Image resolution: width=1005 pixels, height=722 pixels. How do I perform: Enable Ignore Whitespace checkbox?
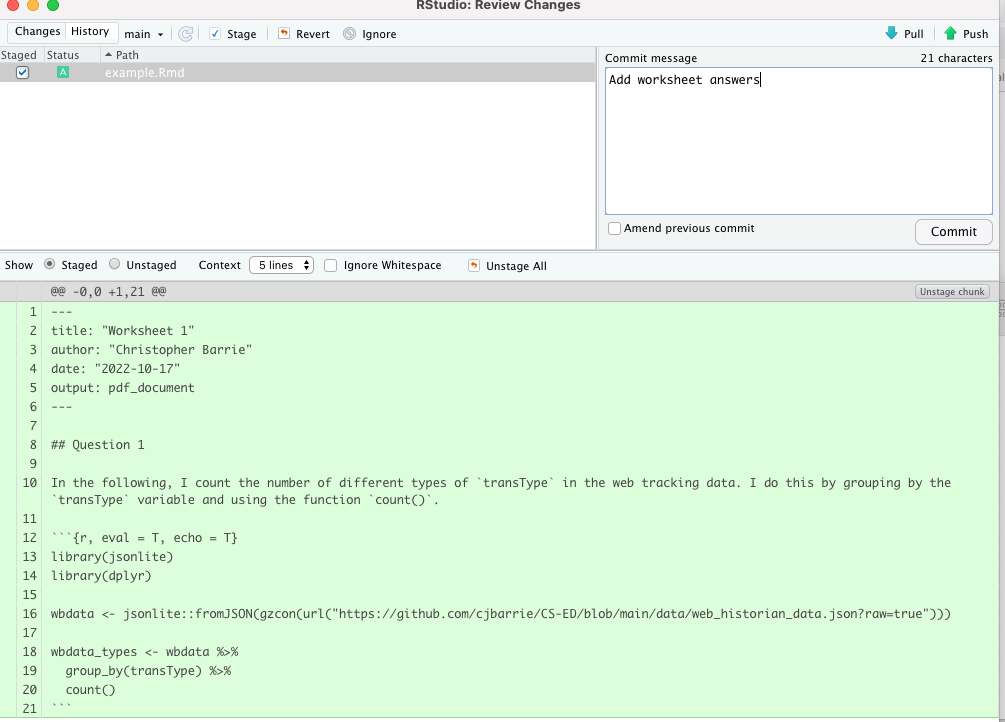tap(331, 265)
